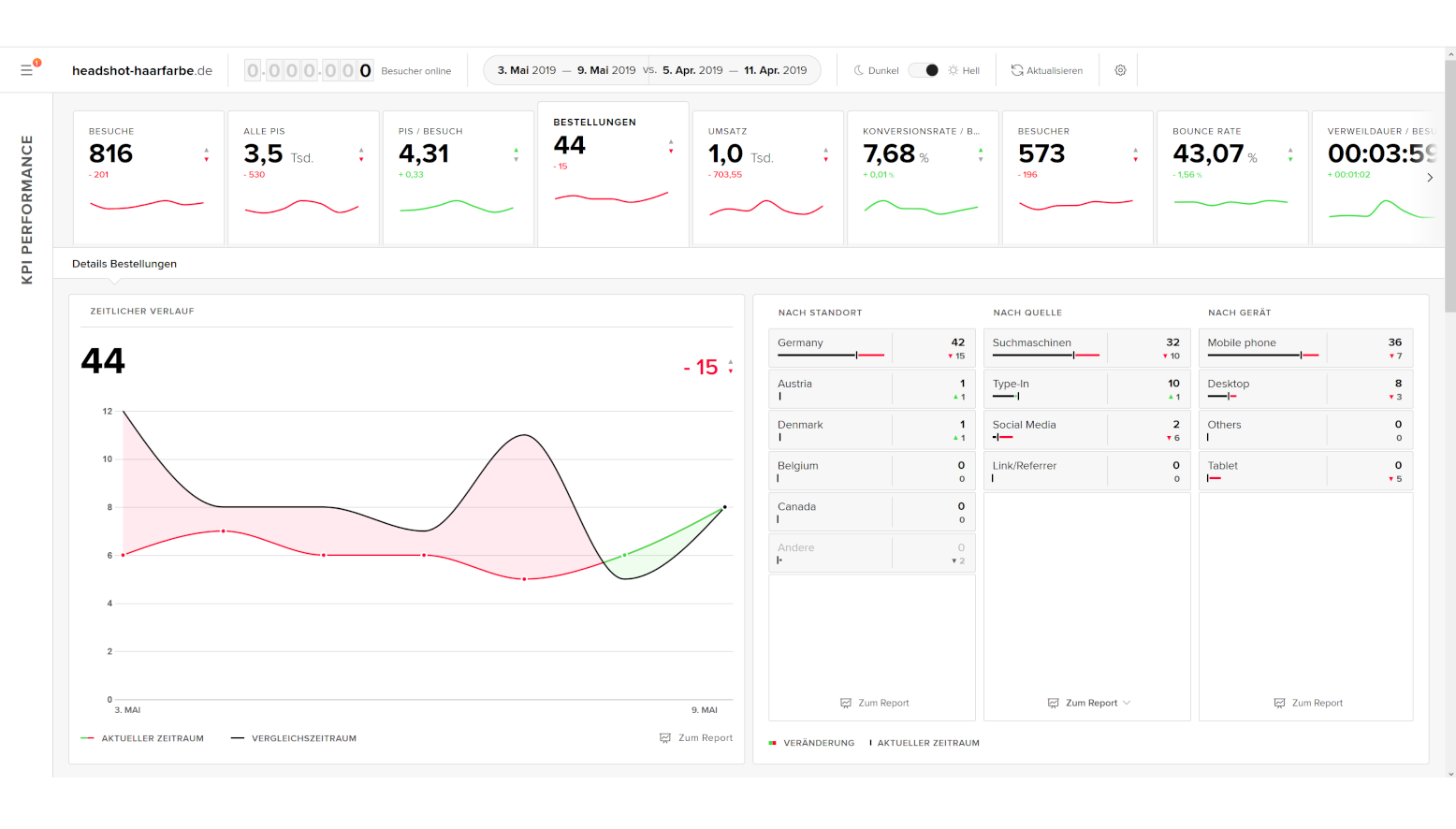
Task: Click the Hell sun icon
Action: point(954,70)
